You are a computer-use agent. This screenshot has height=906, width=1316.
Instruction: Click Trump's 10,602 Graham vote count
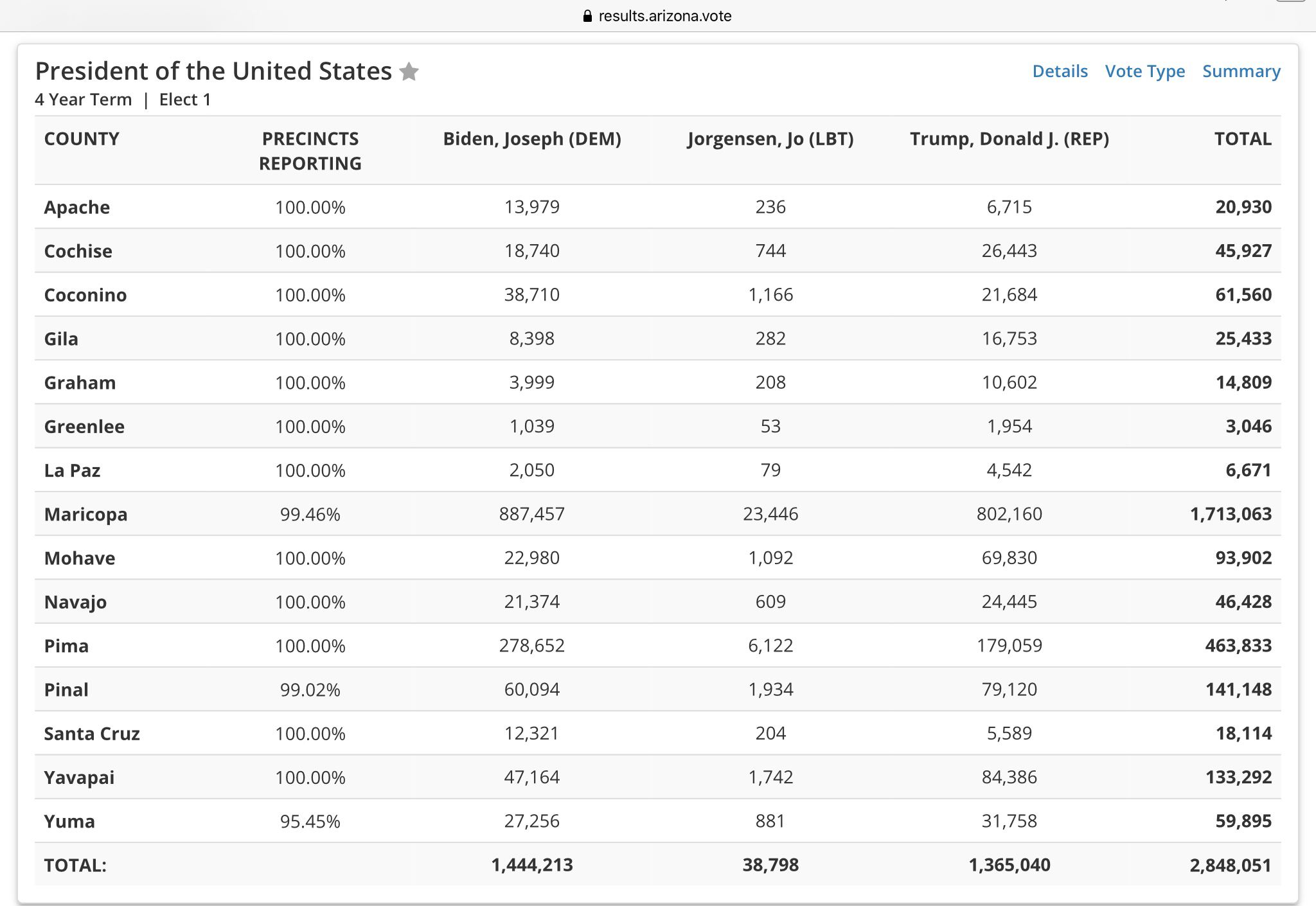pyautogui.click(x=1009, y=382)
